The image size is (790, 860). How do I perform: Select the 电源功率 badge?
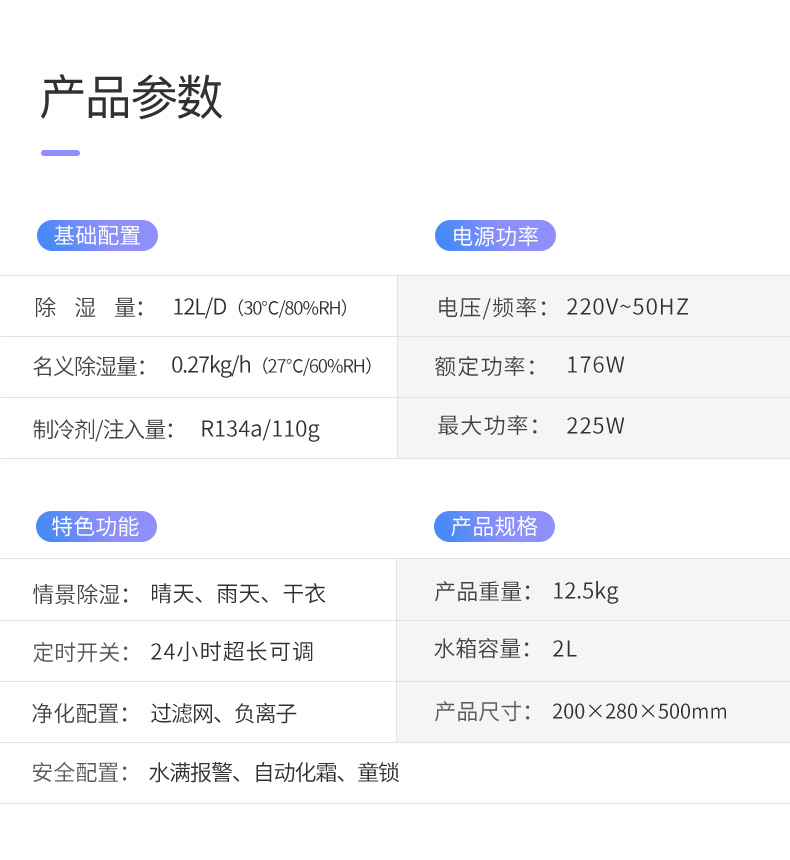pos(495,236)
